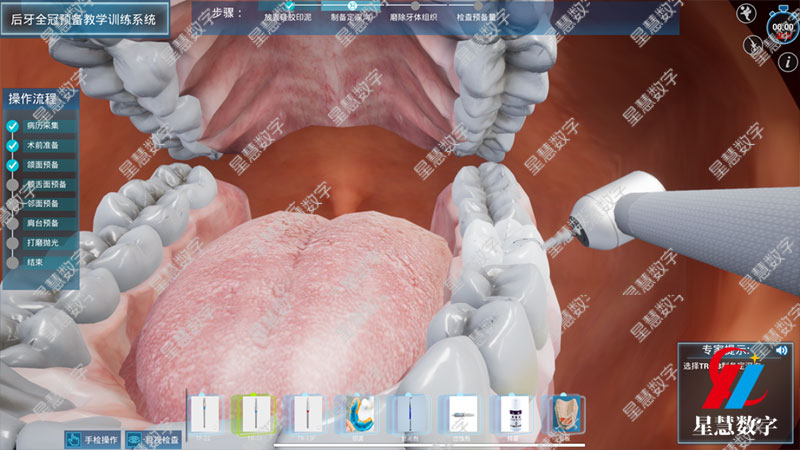
Task: Select the first TF-series bur thumbnail
Action: [207, 412]
